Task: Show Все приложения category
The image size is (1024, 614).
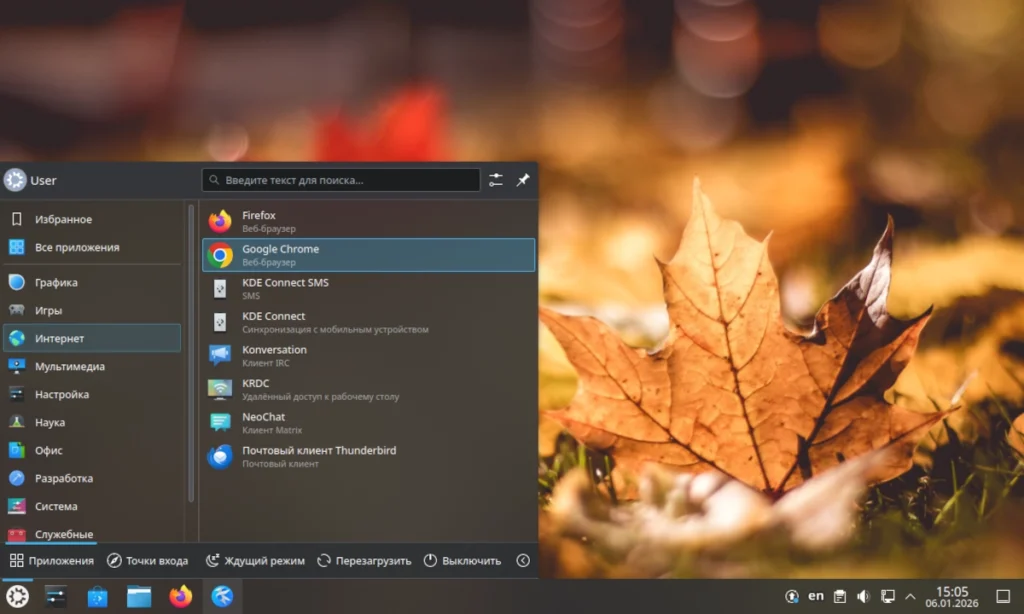Action: click(92, 248)
